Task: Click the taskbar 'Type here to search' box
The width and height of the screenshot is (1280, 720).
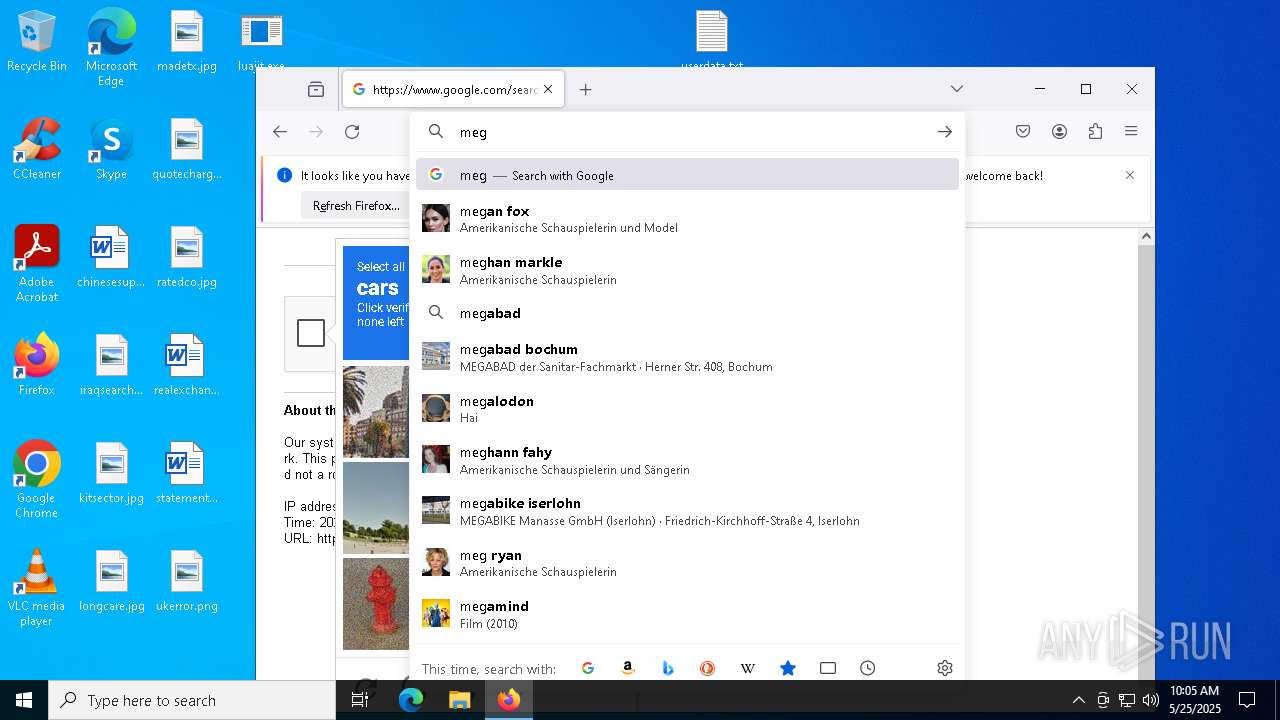Action: tap(192, 700)
